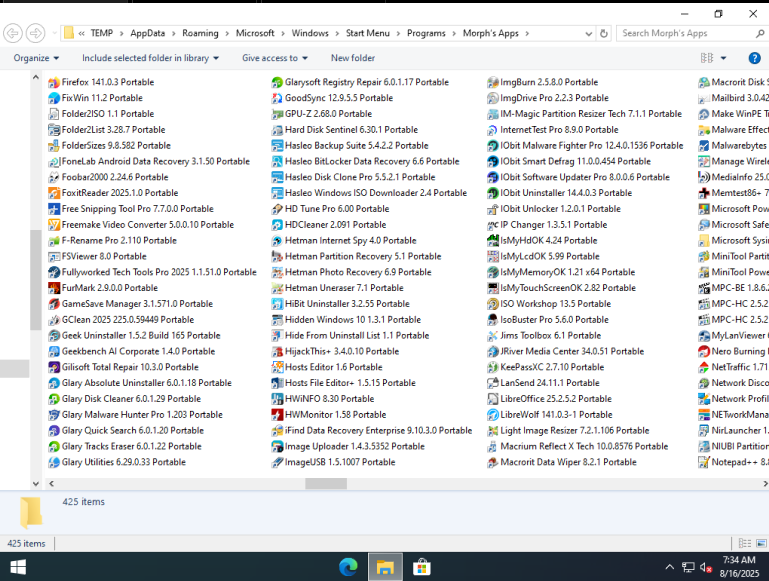769x581 pixels.
Task: Click the KeePassXC 2.7.10 Portable icon
Action: 492,367
